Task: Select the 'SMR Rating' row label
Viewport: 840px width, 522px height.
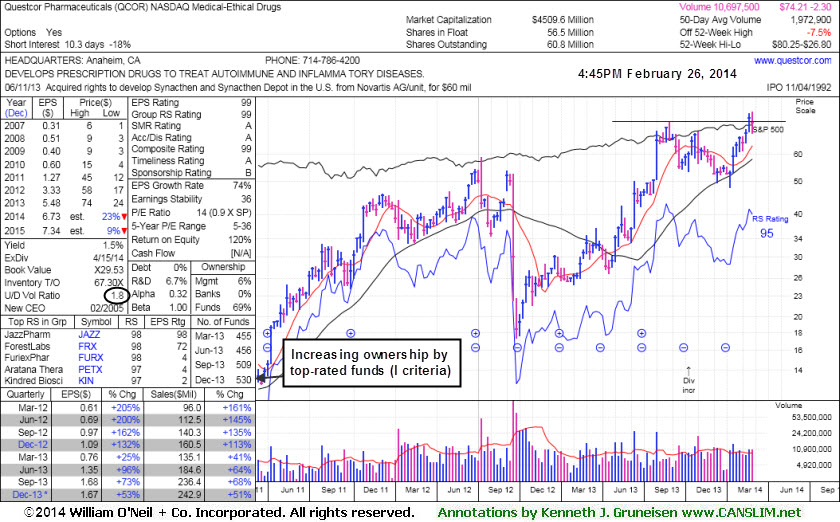Action: point(156,125)
